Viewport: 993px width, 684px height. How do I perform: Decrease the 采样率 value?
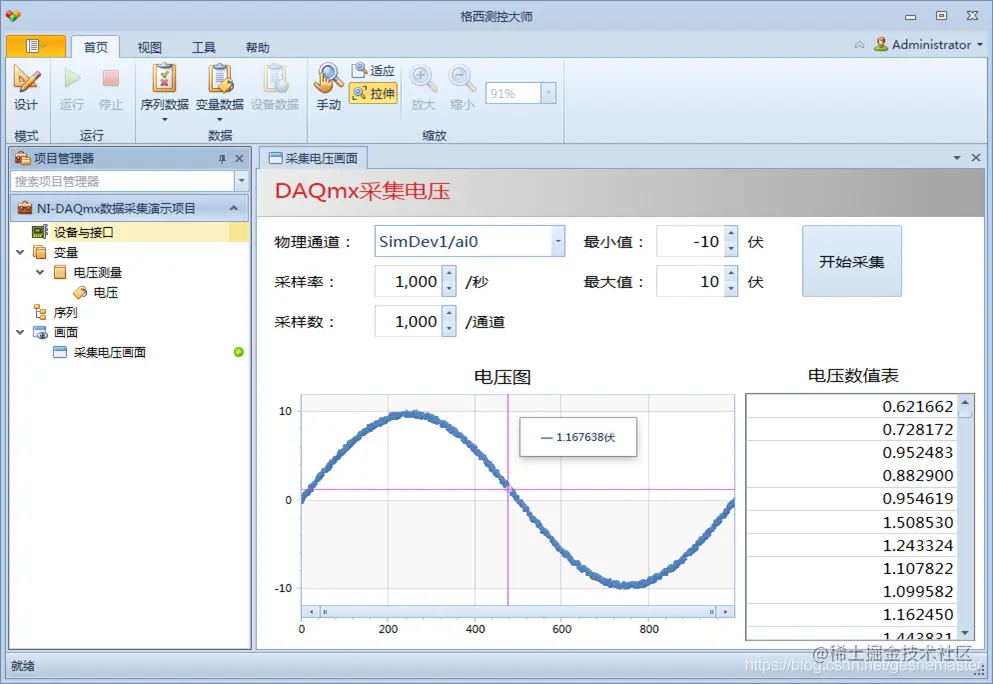(x=449, y=289)
